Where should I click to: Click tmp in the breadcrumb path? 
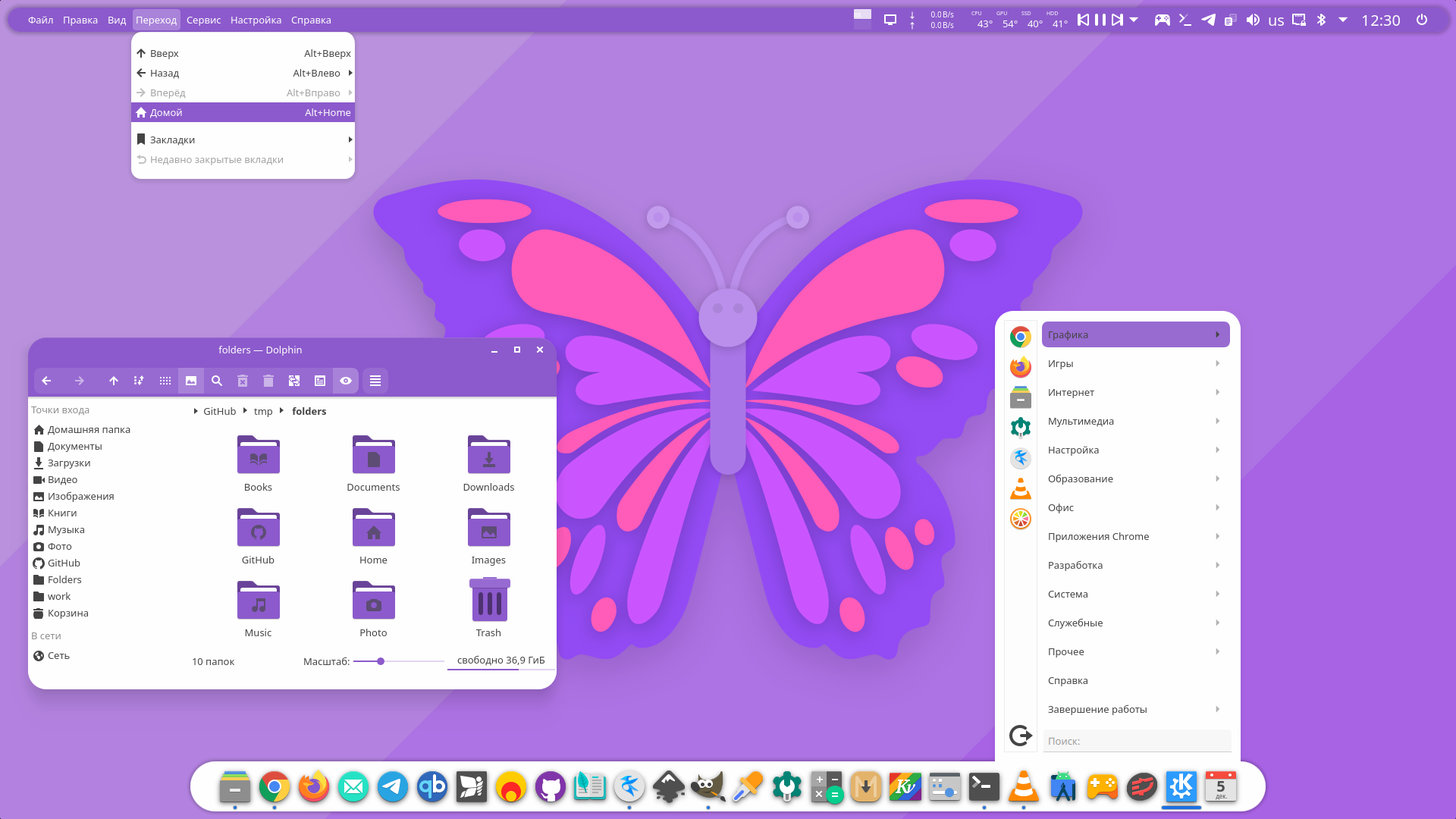pos(263,411)
